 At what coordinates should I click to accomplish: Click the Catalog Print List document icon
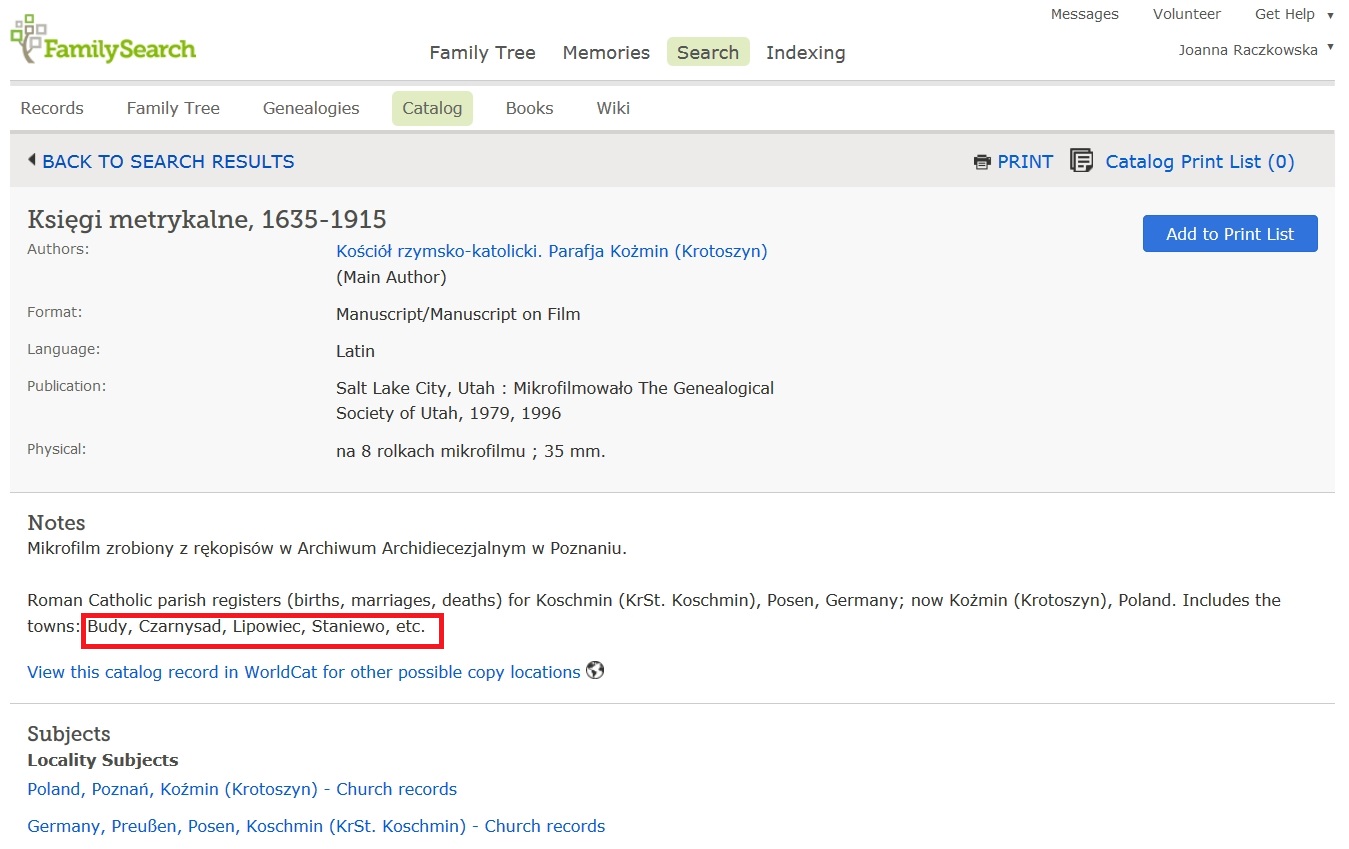tap(1081, 161)
